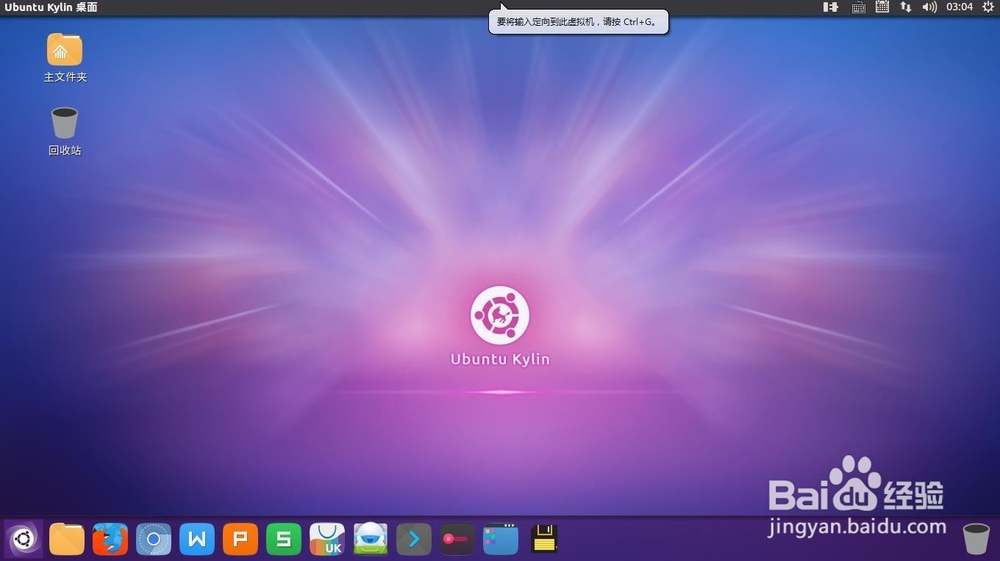This screenshot has height=561, width=1000.
Task: Open the sound volume indicator
Action: tap(929, 7)
